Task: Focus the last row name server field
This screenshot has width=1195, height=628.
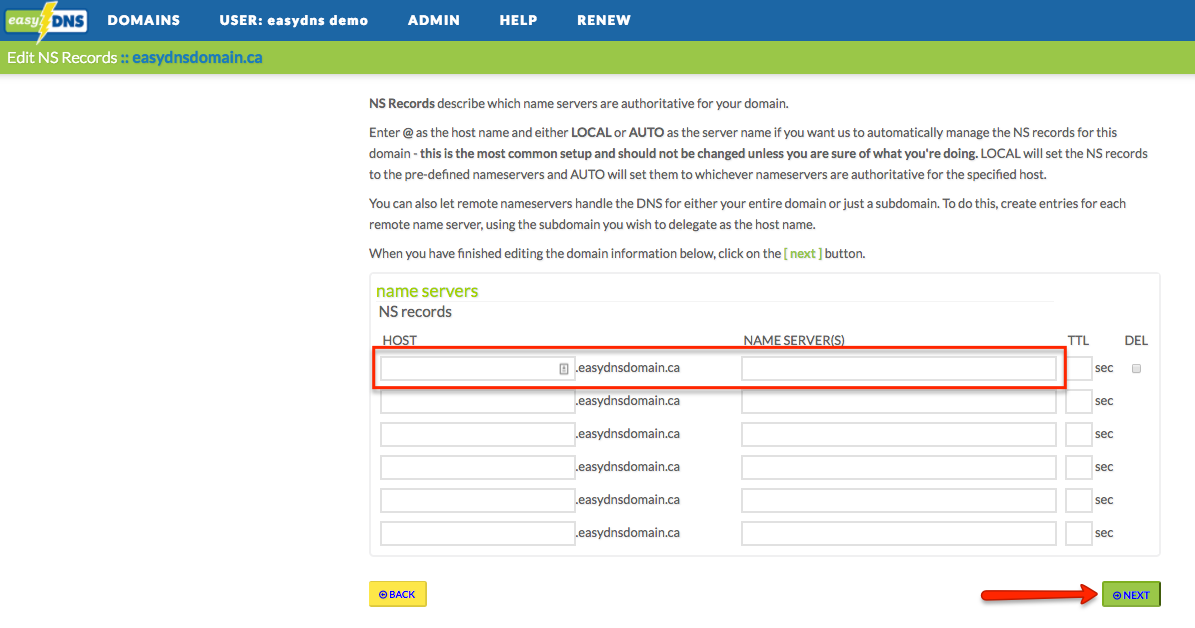Action: [899, 533]
